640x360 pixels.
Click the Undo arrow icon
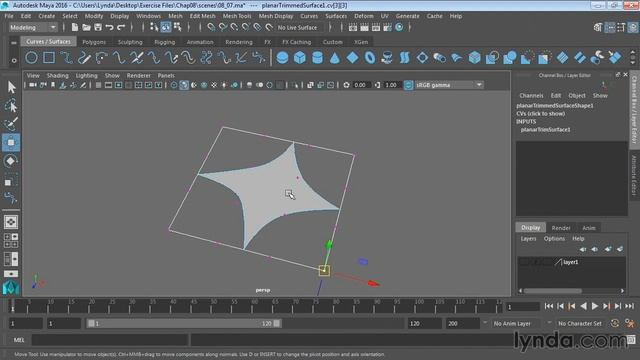pyautogui.click(x=109, y=27)
